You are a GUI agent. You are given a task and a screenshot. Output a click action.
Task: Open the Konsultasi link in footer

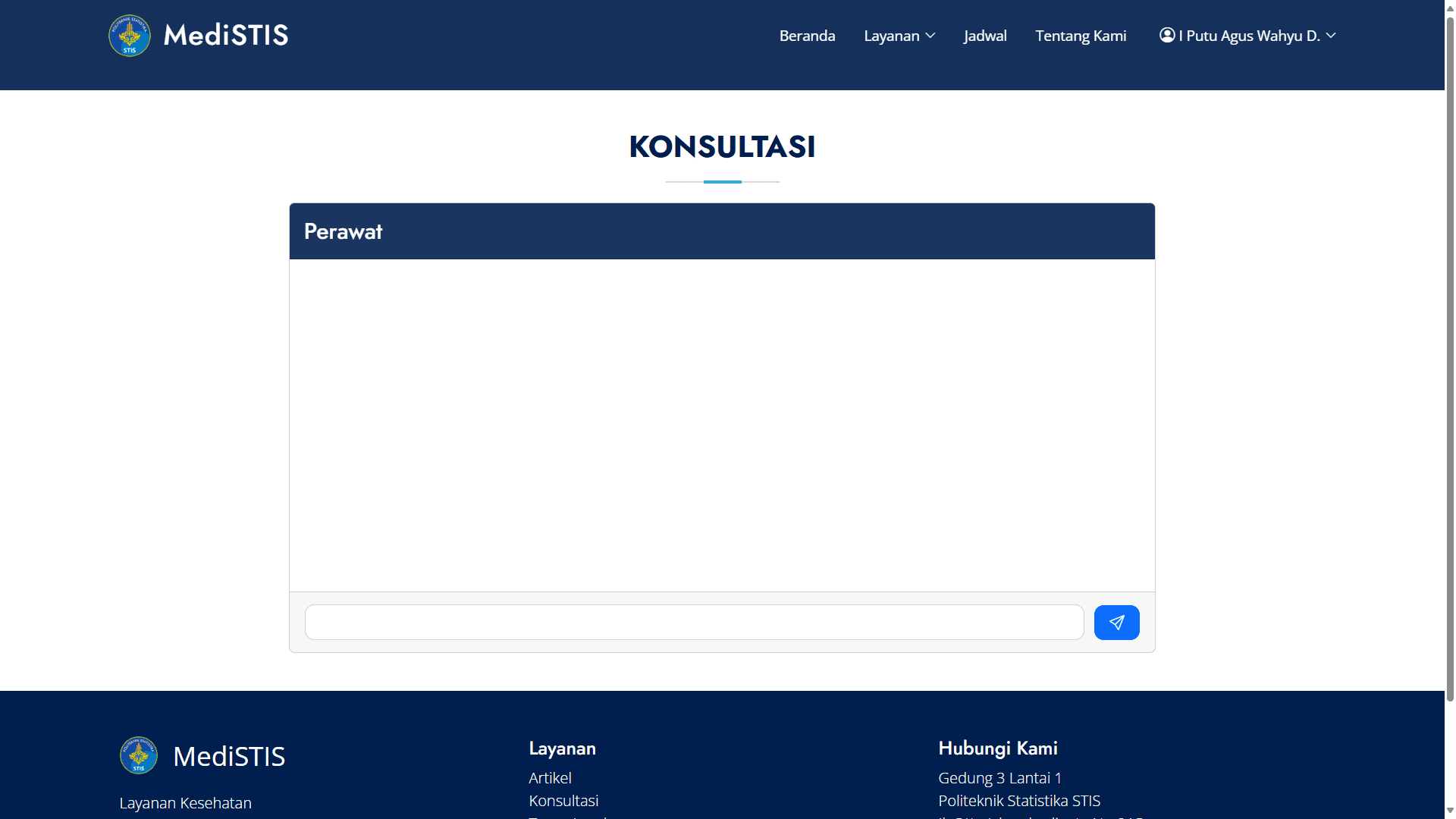(x=563, y=801)
